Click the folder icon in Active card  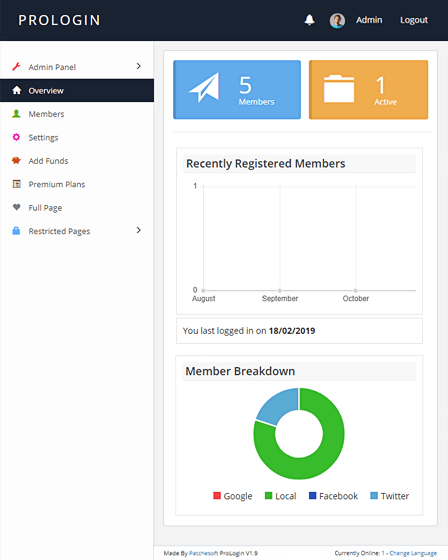[x=339, y=89]
